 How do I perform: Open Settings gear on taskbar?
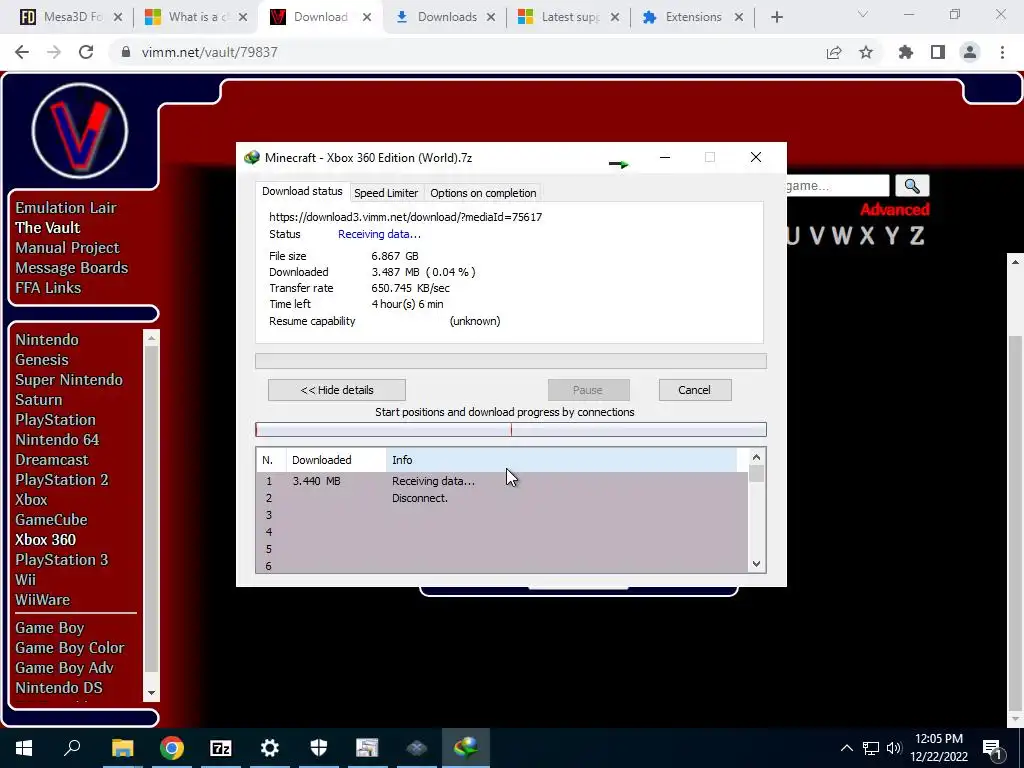click(x=270, y=748)
